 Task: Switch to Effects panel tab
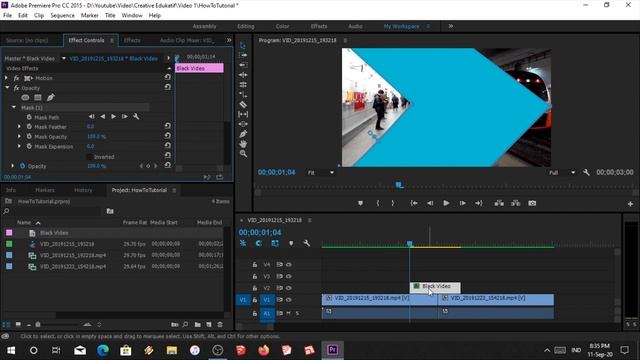[132, 40]
